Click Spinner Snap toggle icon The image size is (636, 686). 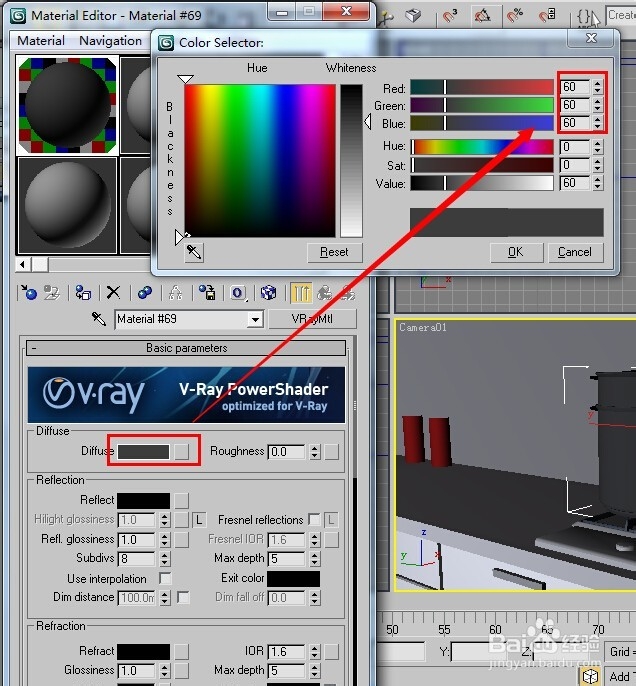click(x=547, y=16)
